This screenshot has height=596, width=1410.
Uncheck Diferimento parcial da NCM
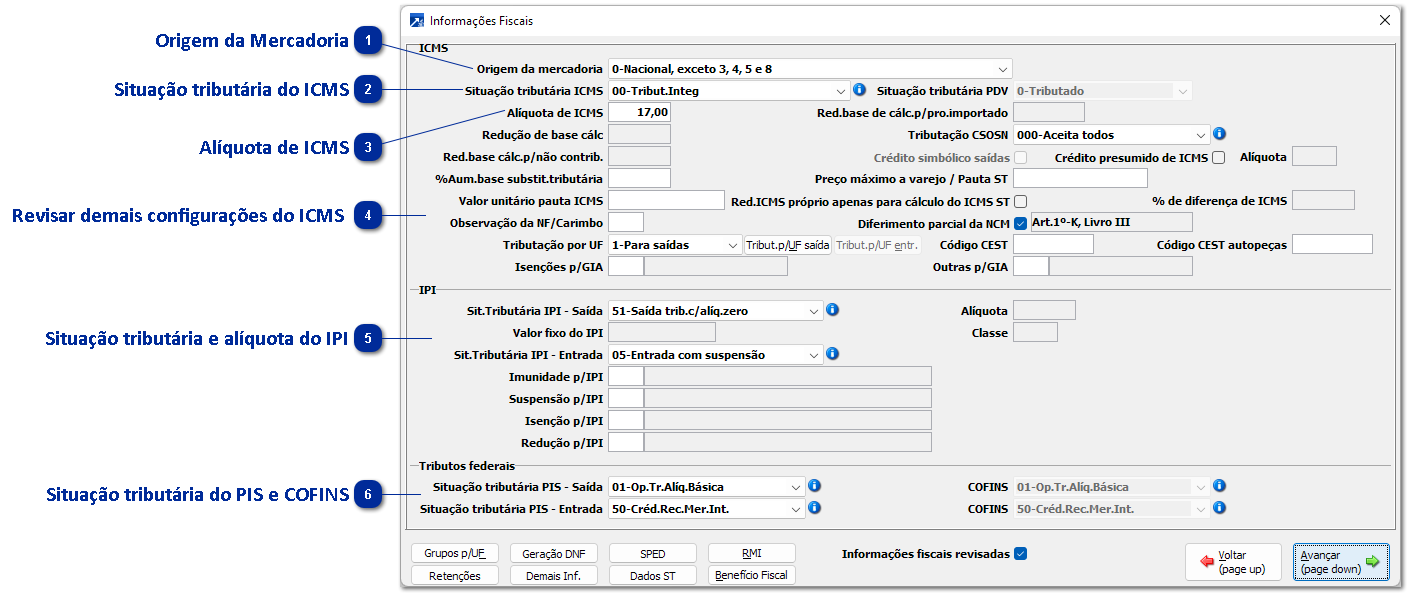tap(1020, 223)
